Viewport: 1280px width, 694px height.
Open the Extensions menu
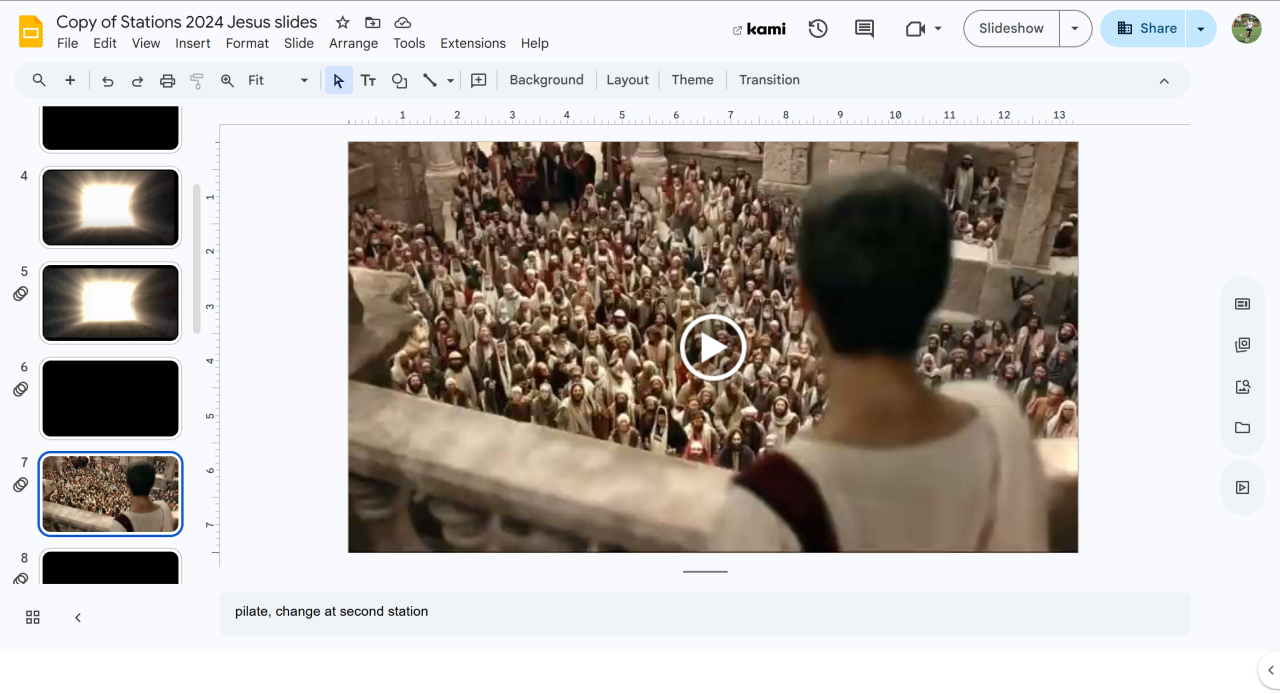point(473,44)
